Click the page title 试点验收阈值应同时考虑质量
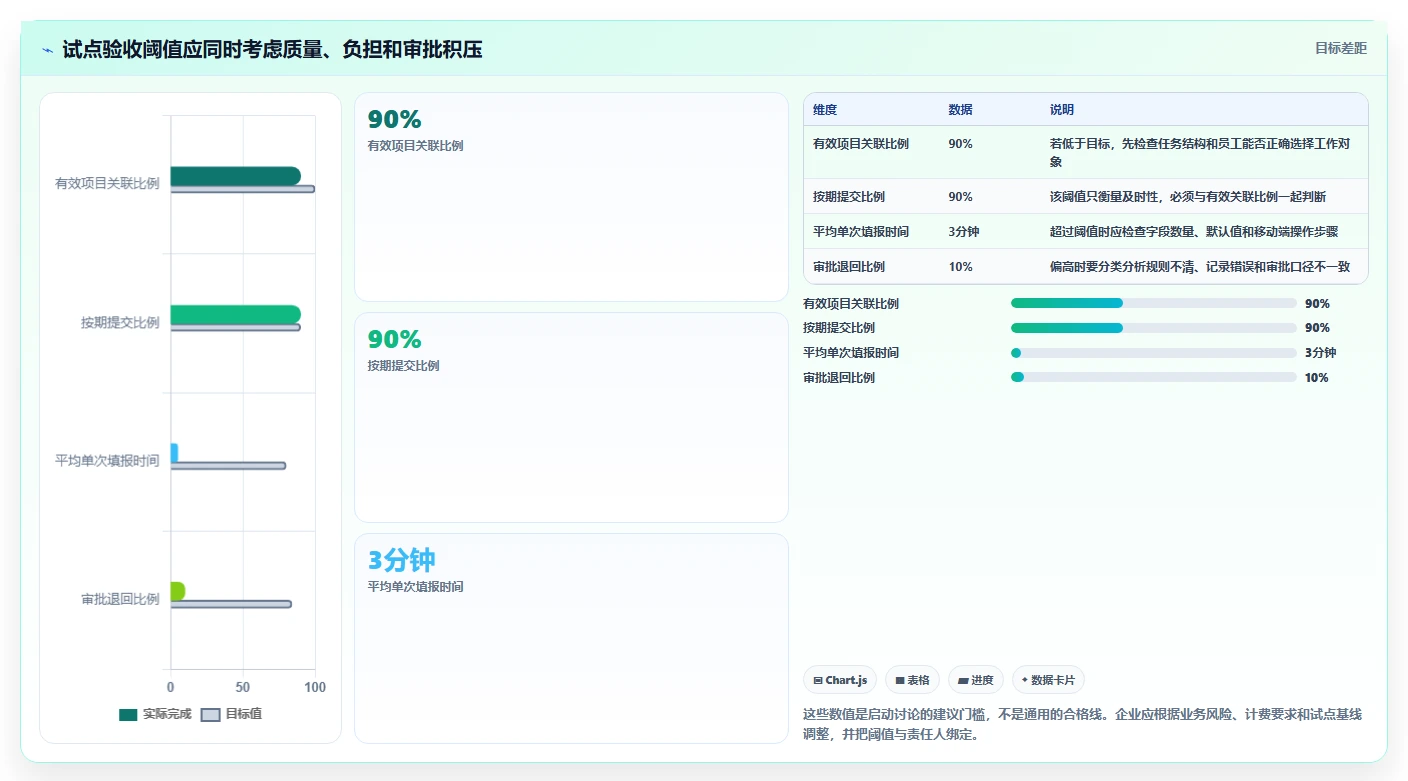 pyautogui.click(x=272, y=49)
